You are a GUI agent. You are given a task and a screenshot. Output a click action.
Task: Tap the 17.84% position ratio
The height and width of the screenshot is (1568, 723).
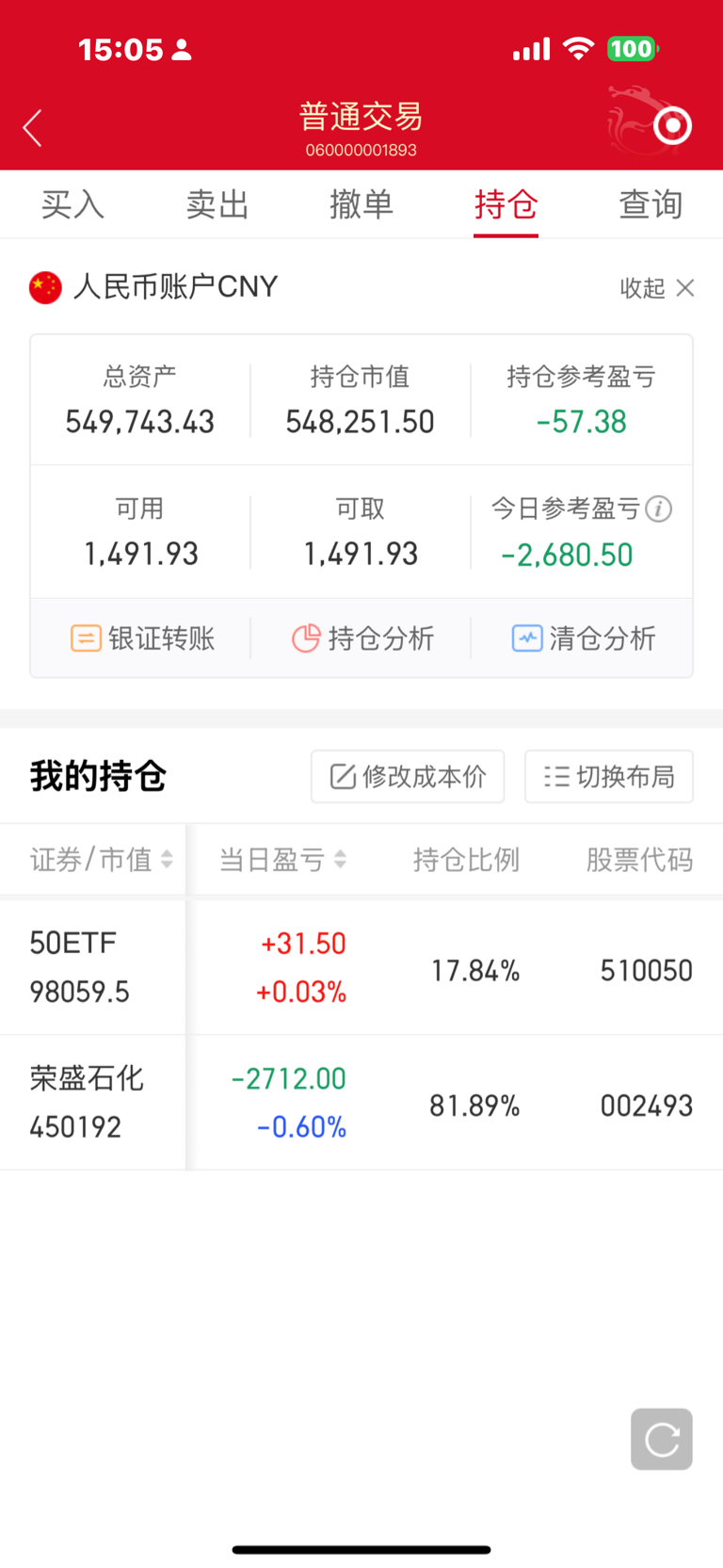(x=475, y=970)
